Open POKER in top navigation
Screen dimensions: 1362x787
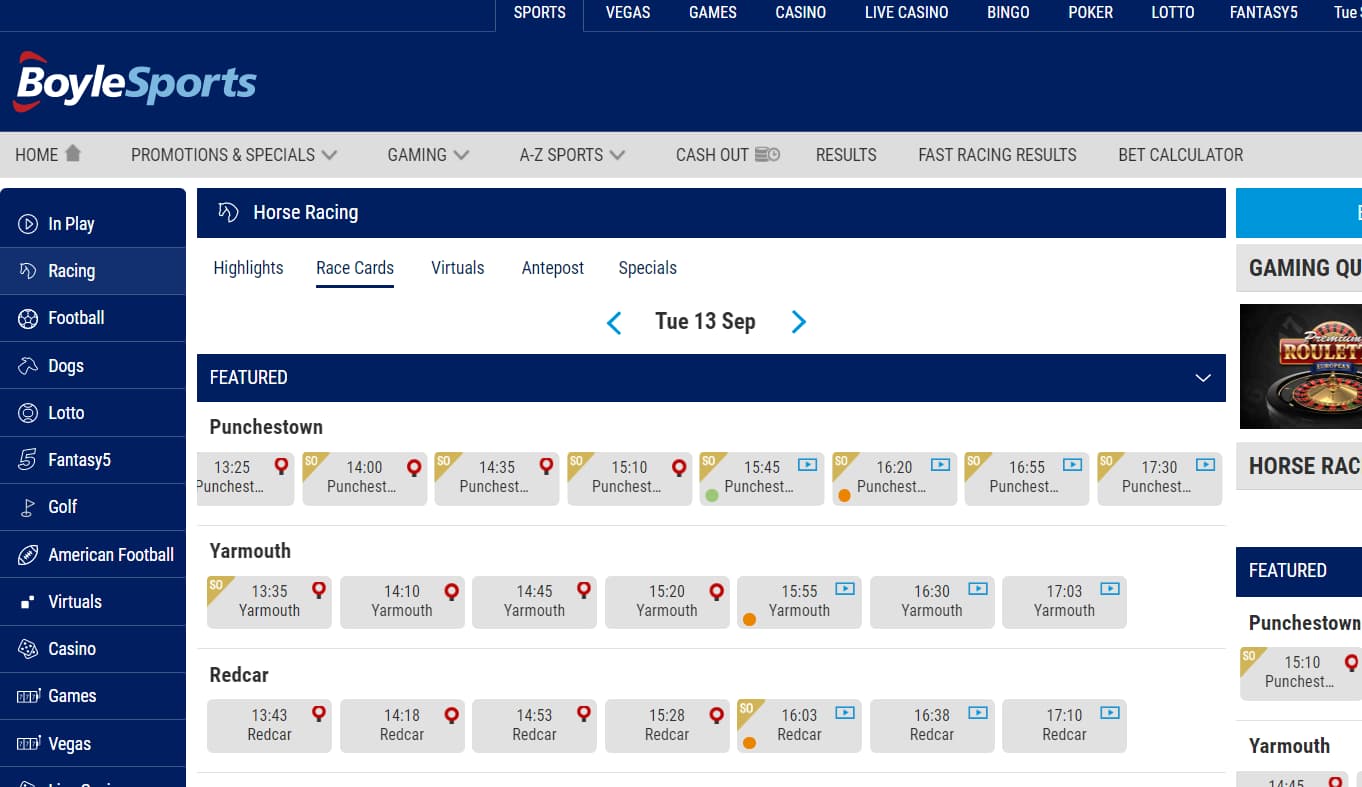pyautogui.click(x=1090, y=13)
